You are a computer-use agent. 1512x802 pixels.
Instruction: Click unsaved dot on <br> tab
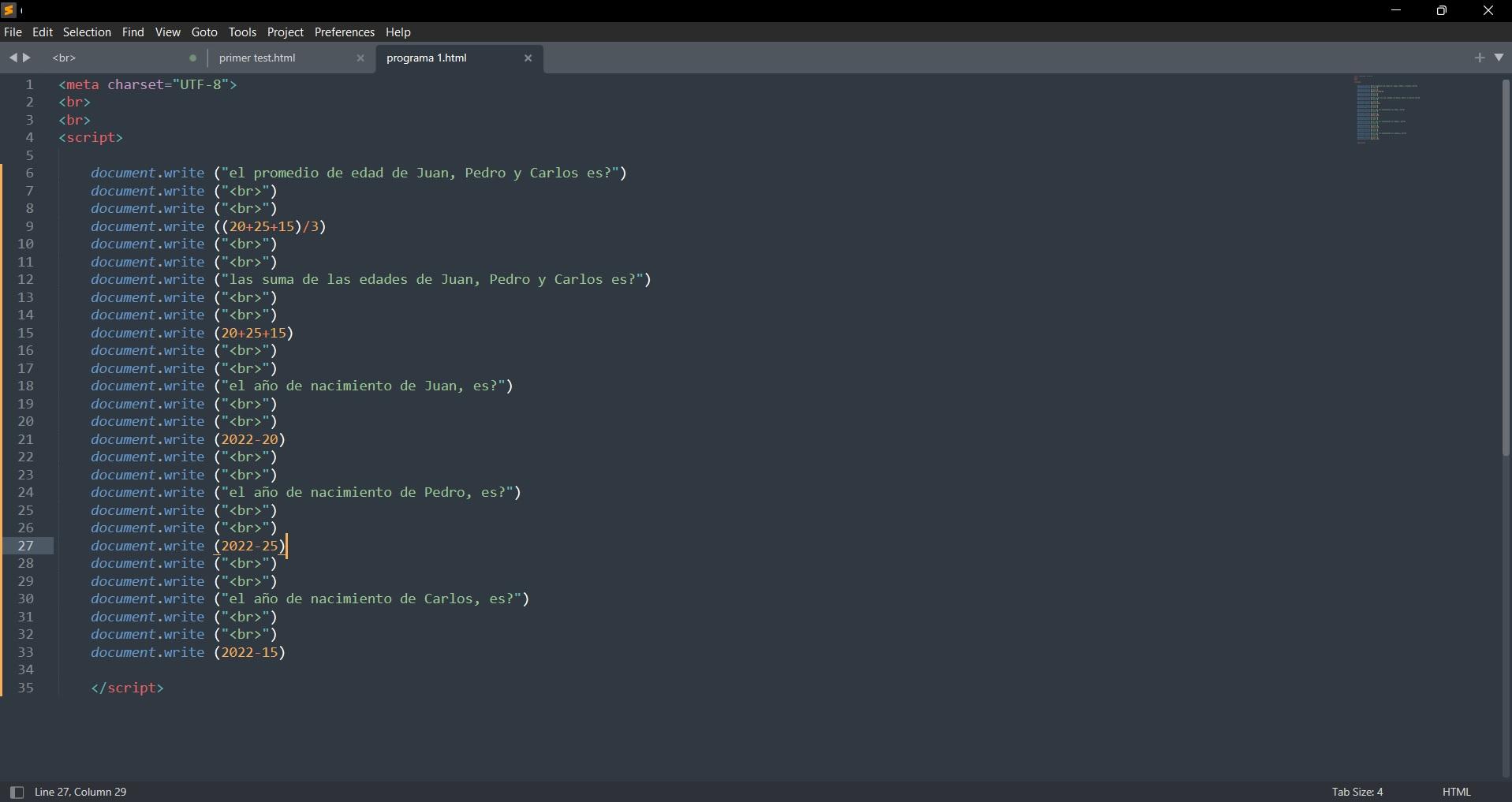(x=192, y=58)
